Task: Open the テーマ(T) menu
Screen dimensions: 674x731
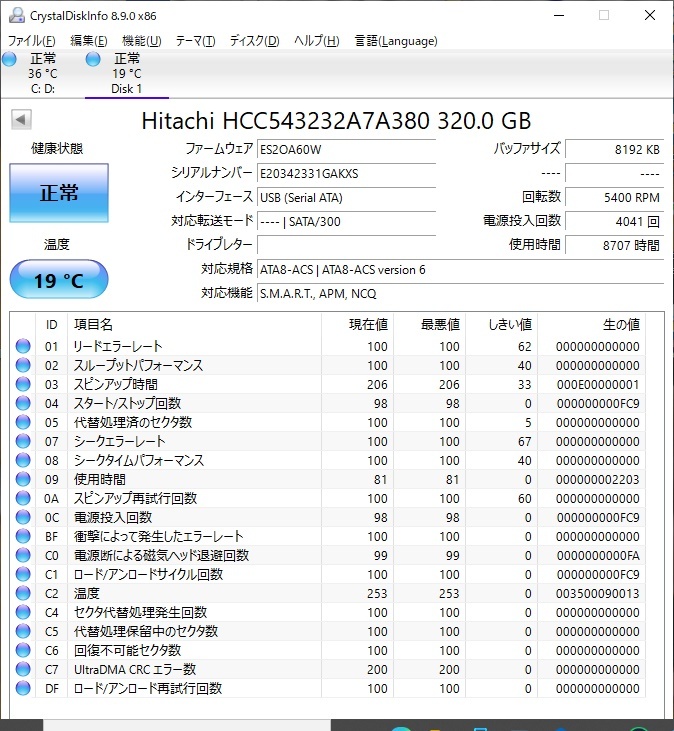Action: (195, 41)
